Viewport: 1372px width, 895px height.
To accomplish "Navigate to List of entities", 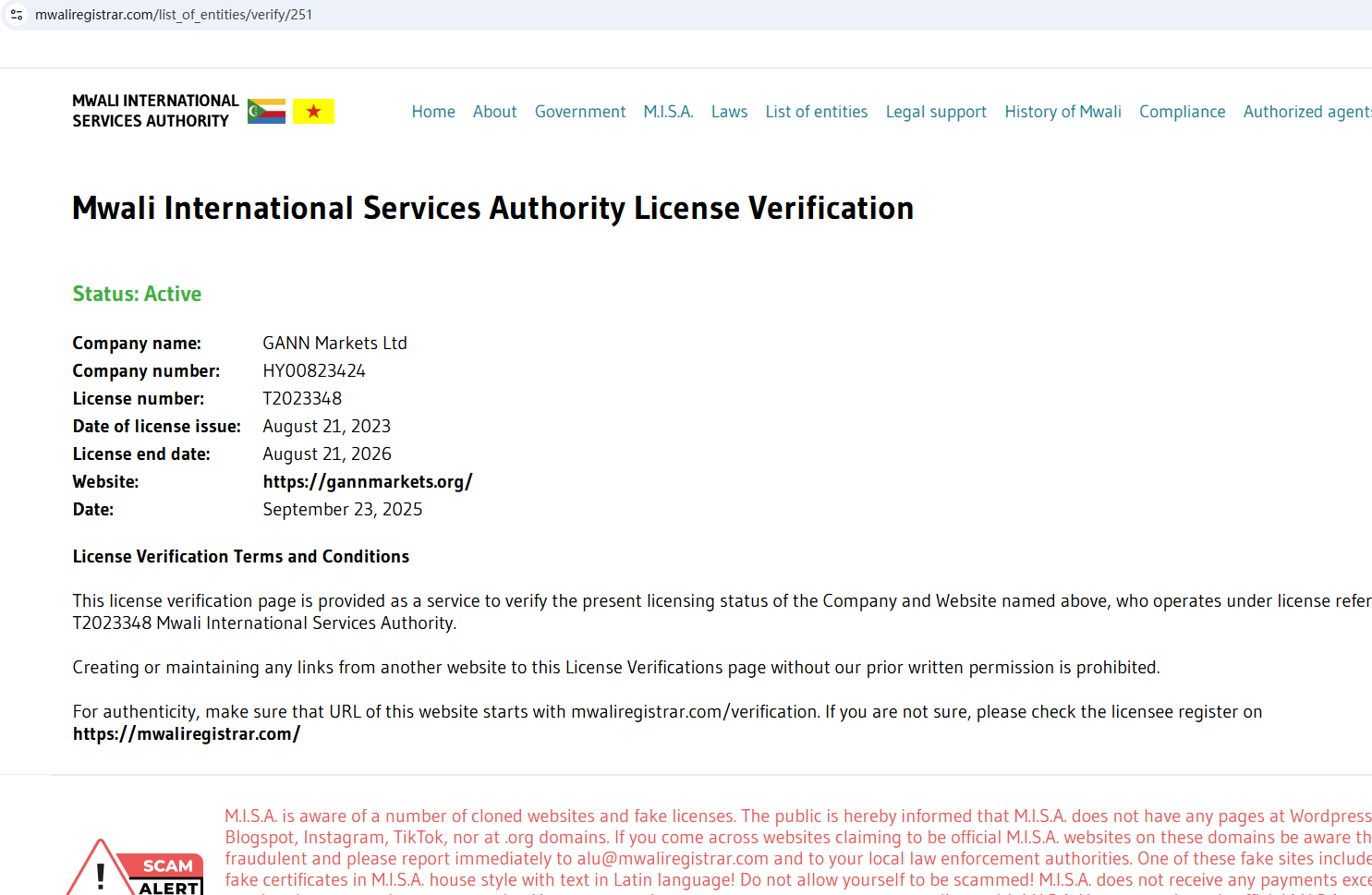I will pyautogui.click(x=816, y=112).
